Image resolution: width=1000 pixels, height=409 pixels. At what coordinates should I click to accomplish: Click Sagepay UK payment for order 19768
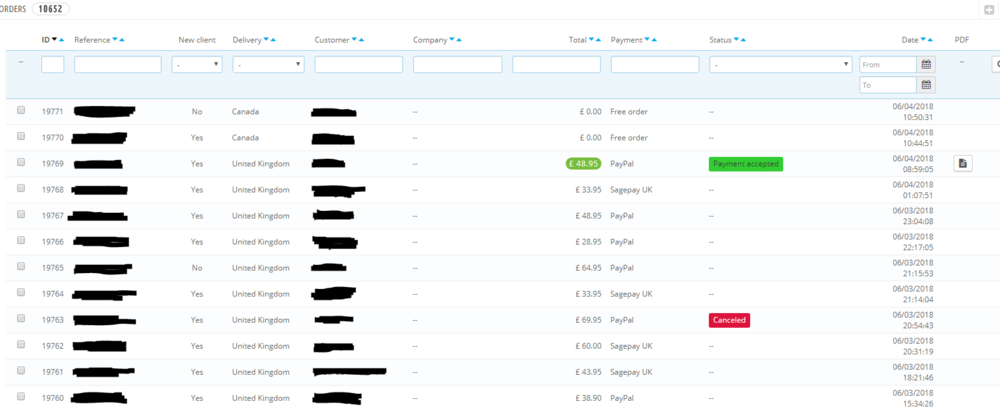pyautogui.click(x=631, y=190)
